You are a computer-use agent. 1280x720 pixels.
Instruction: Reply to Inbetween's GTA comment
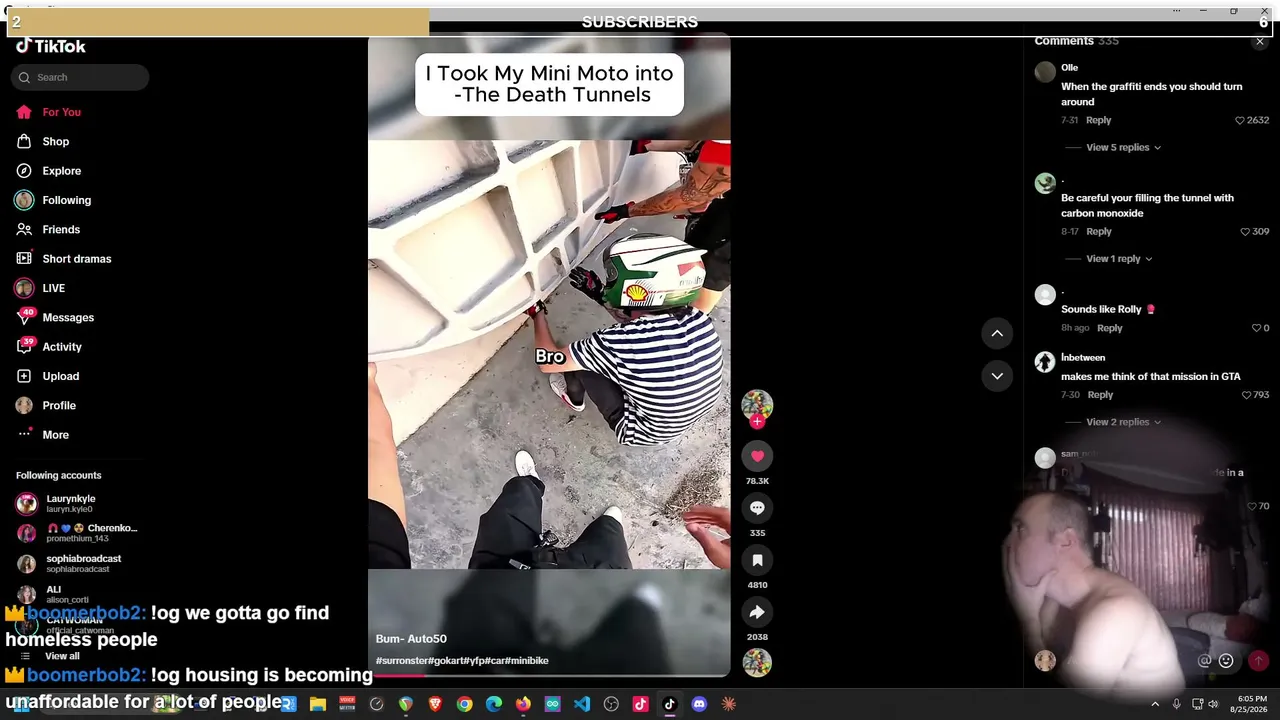click(1100, 395)
